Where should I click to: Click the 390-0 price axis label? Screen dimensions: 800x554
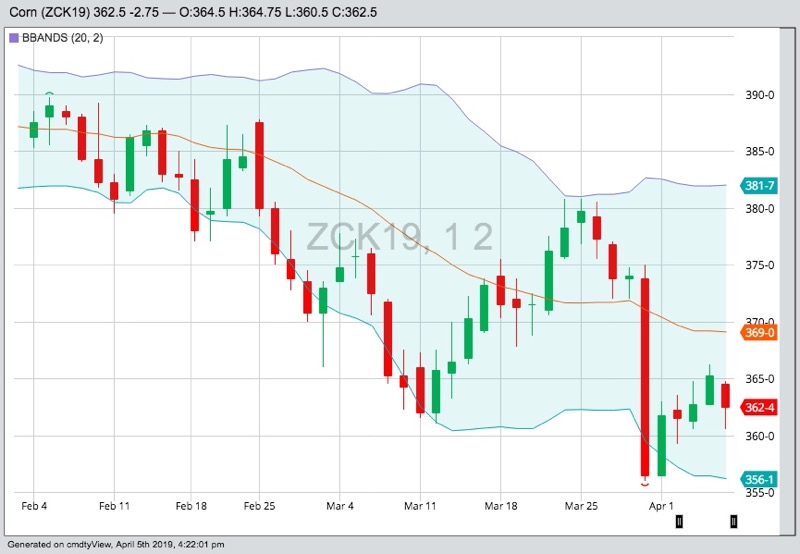tap(762, 95)
